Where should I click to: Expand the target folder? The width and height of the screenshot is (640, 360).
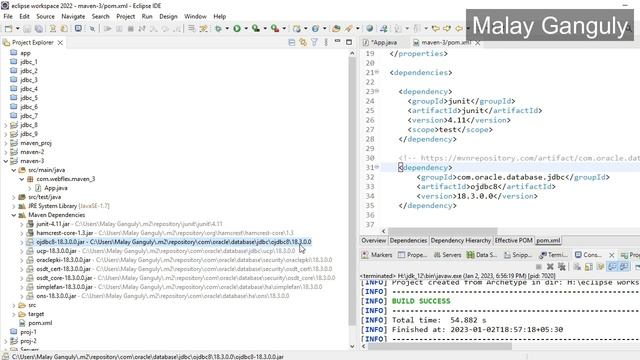(13, 314)
